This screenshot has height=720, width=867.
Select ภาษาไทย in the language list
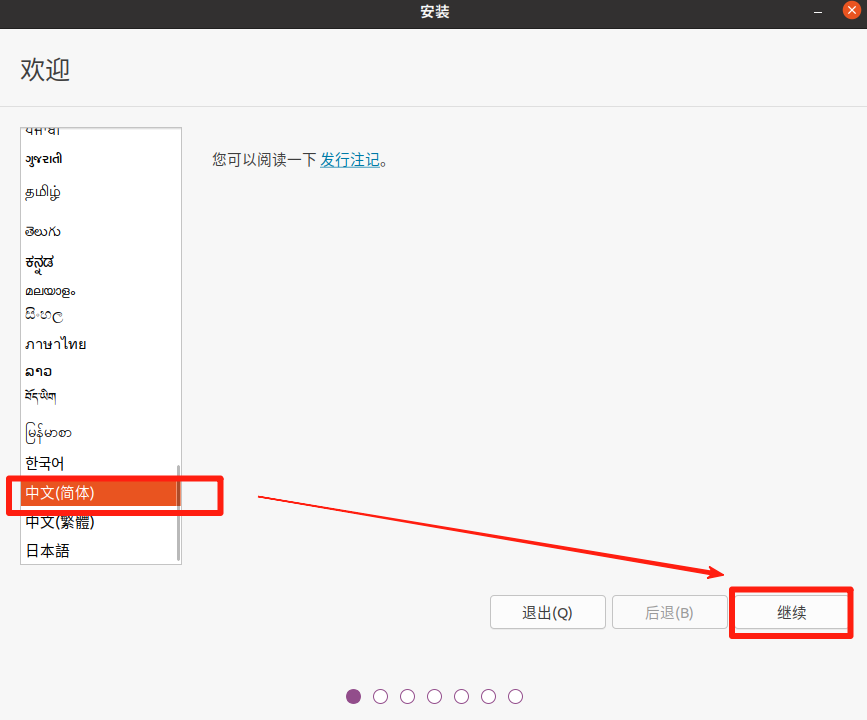[101, 344]
